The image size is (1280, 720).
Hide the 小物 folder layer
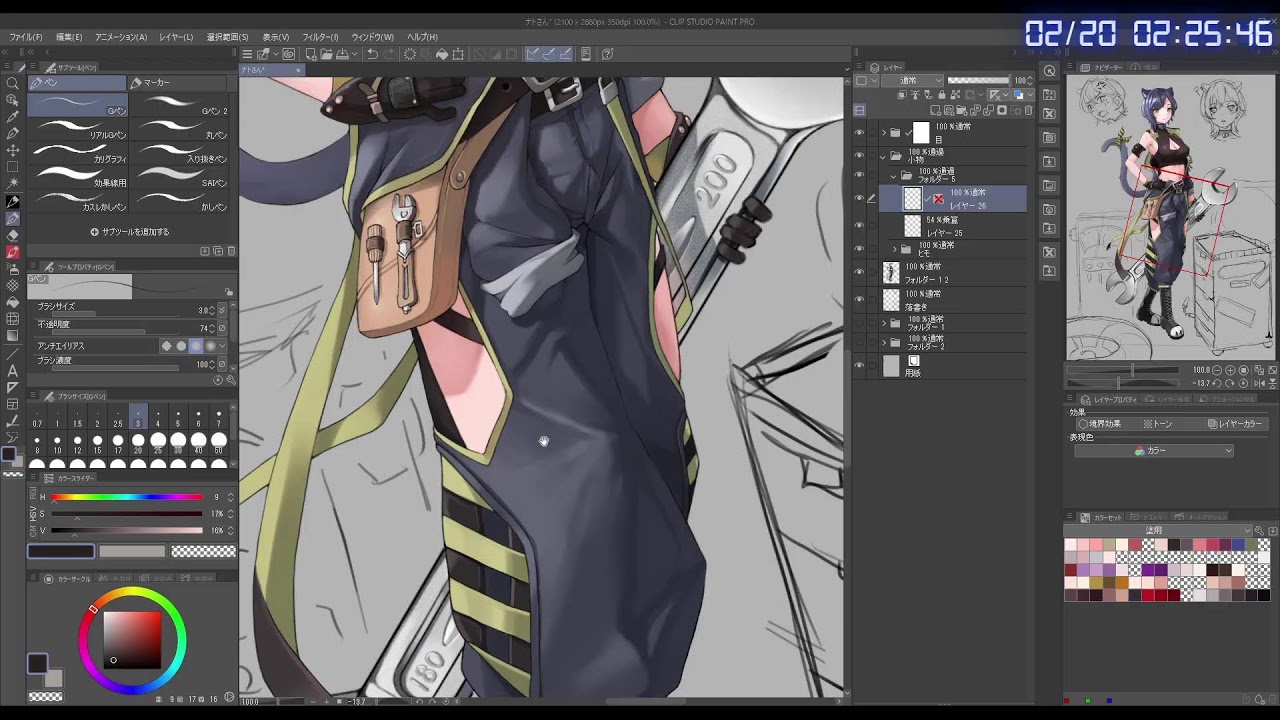[x=859, y=155]
